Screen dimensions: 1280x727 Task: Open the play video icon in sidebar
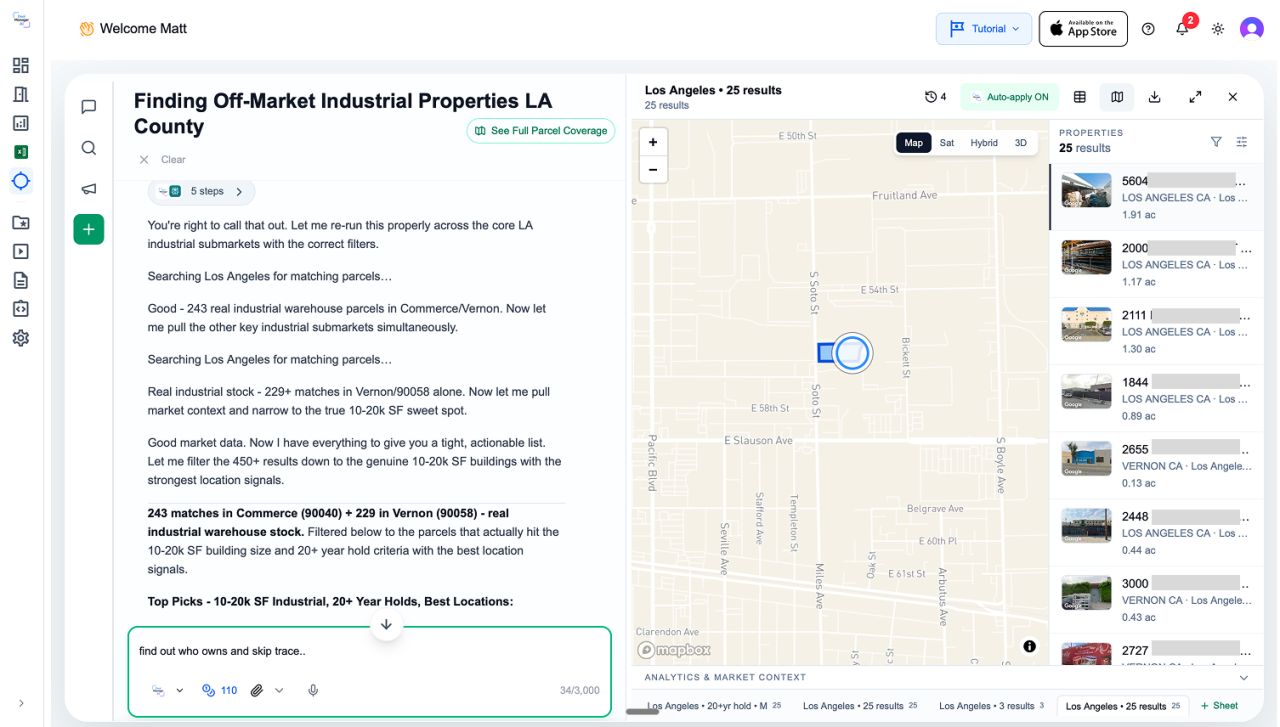pyautogui.click(x=21, y=251)
